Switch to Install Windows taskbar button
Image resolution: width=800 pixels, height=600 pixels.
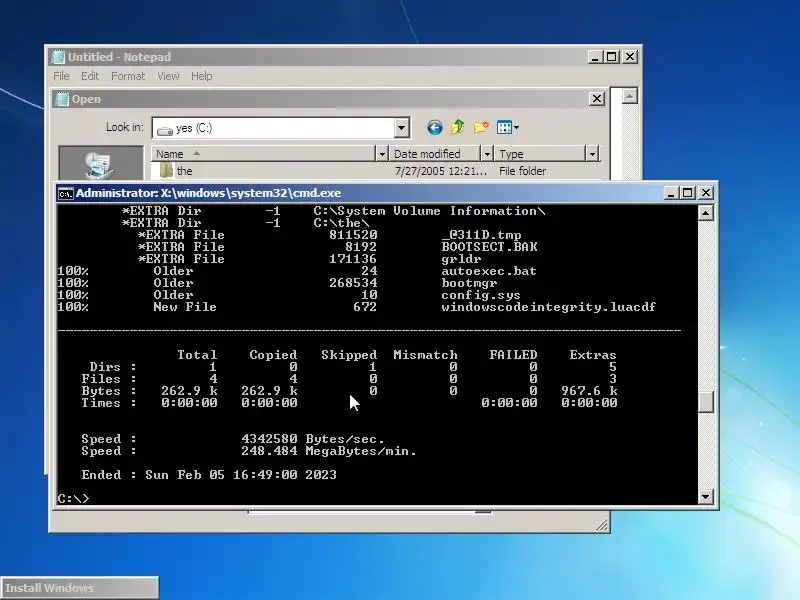pyautogui.click(x=80, y=588)
